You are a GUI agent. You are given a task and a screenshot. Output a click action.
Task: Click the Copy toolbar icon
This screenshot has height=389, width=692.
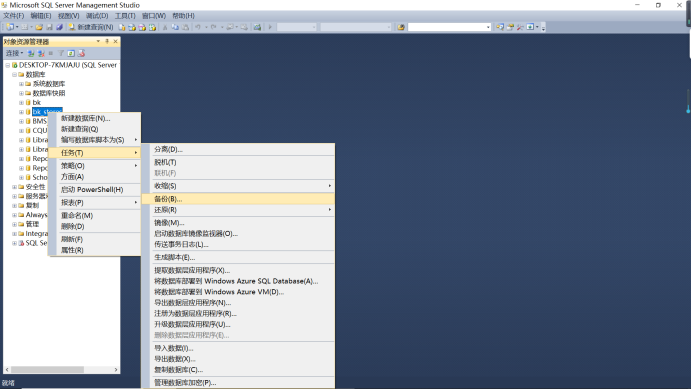click(x=175, y=27)
